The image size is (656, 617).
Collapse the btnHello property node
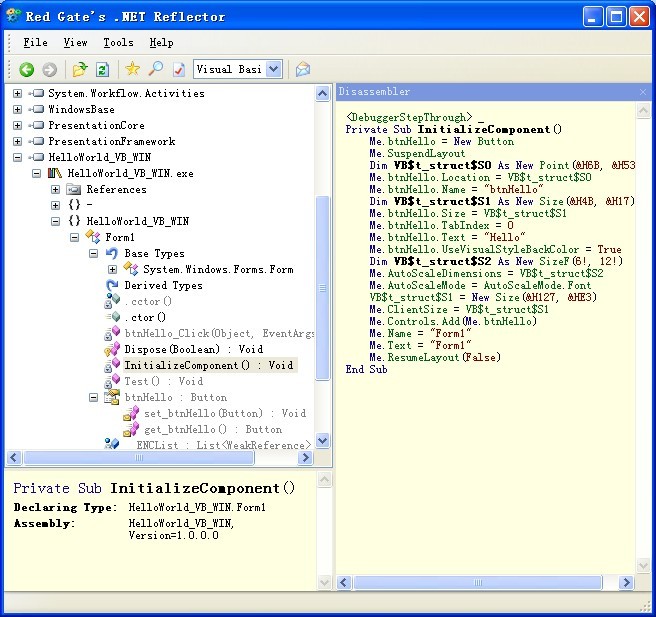click(94, 397)
